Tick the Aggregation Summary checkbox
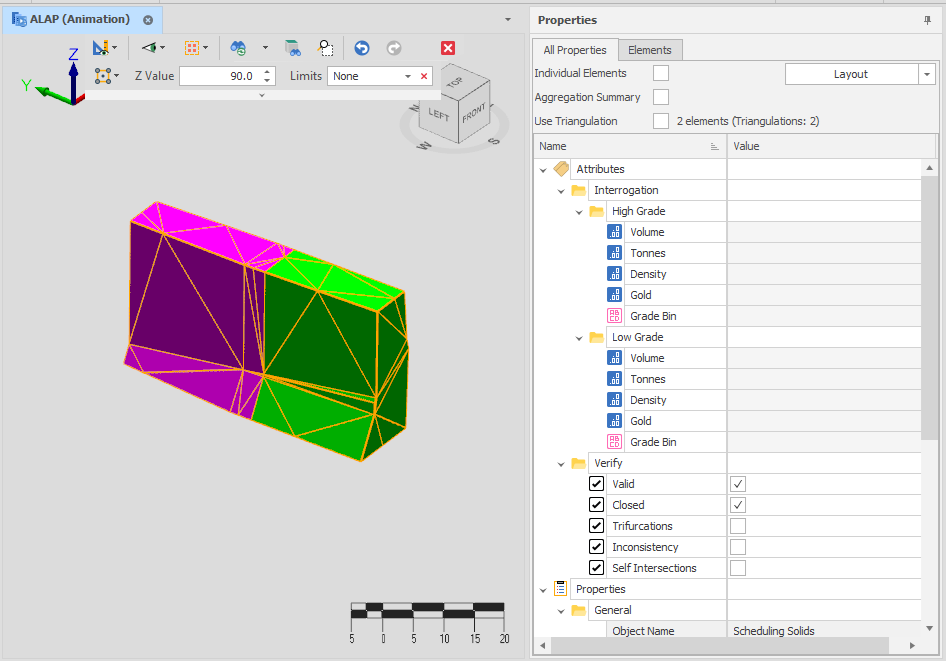Viewport: 948px width, 661px height. click(x=661, y=97)
